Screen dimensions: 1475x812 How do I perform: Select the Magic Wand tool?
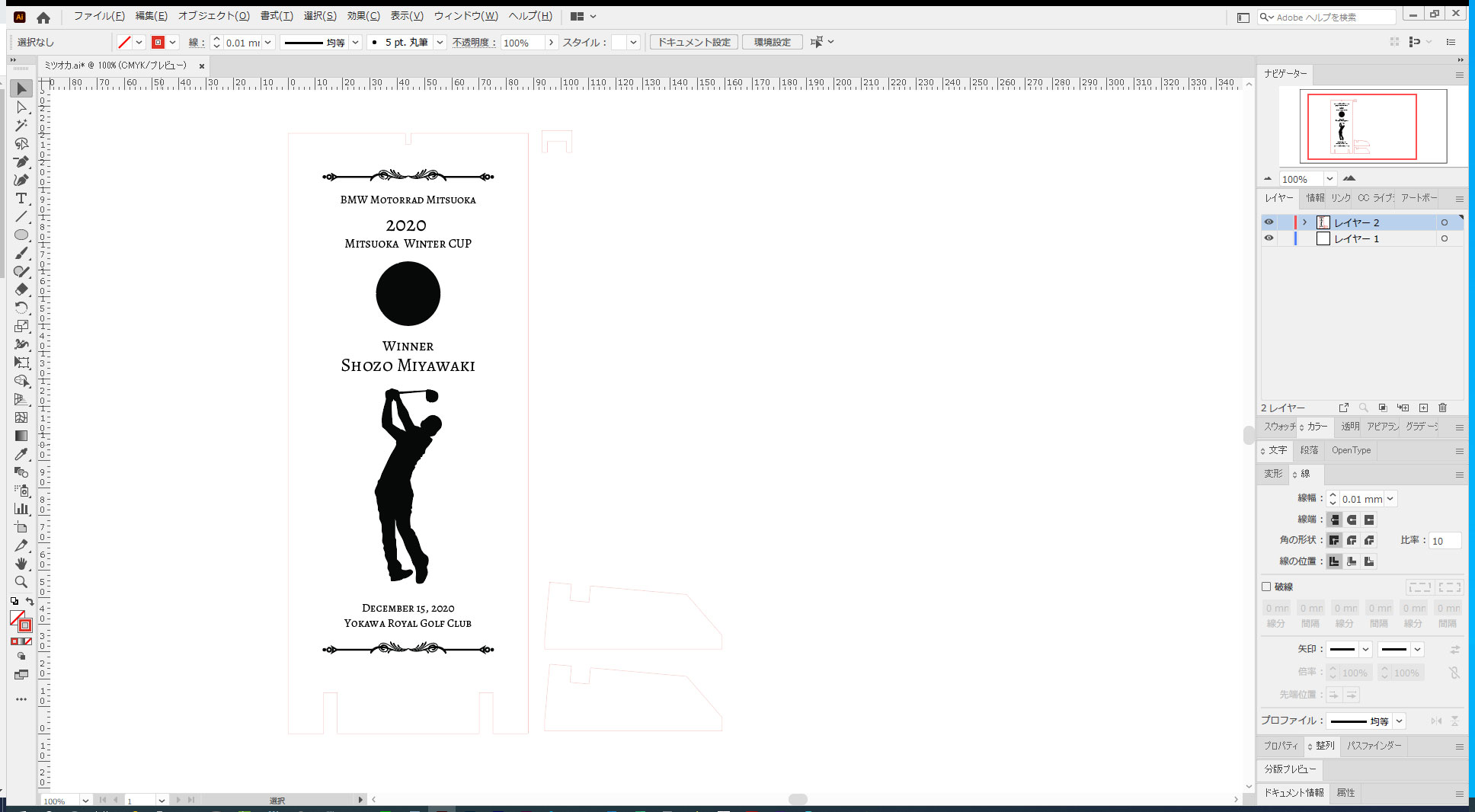click(21, 125)
